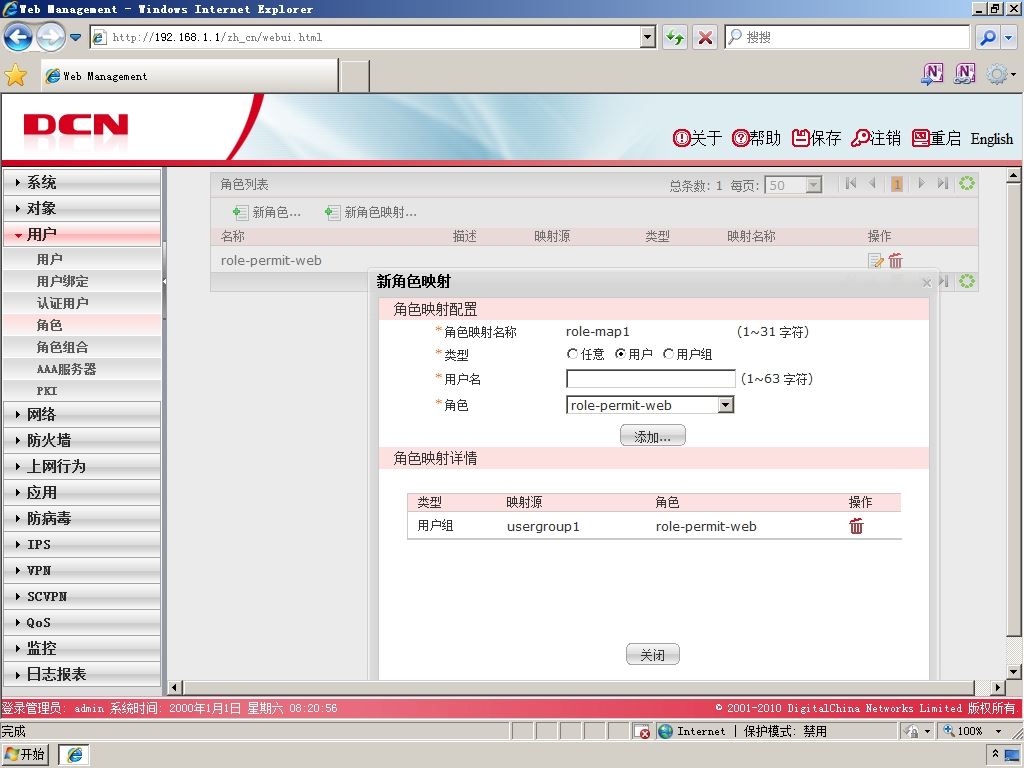
Task: Go back with the browser Back arrow
Action: pos(18,37)
